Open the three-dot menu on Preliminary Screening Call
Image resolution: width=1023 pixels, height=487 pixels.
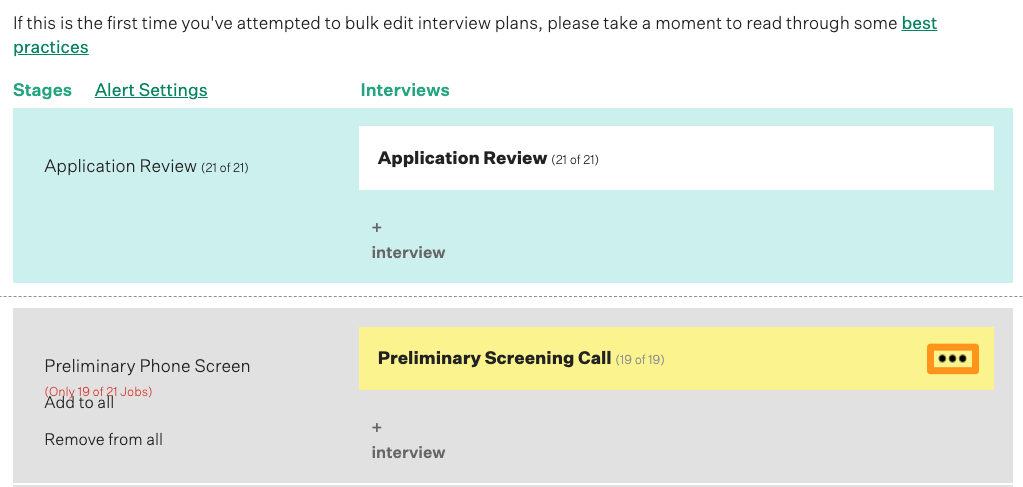pos(952,358)
